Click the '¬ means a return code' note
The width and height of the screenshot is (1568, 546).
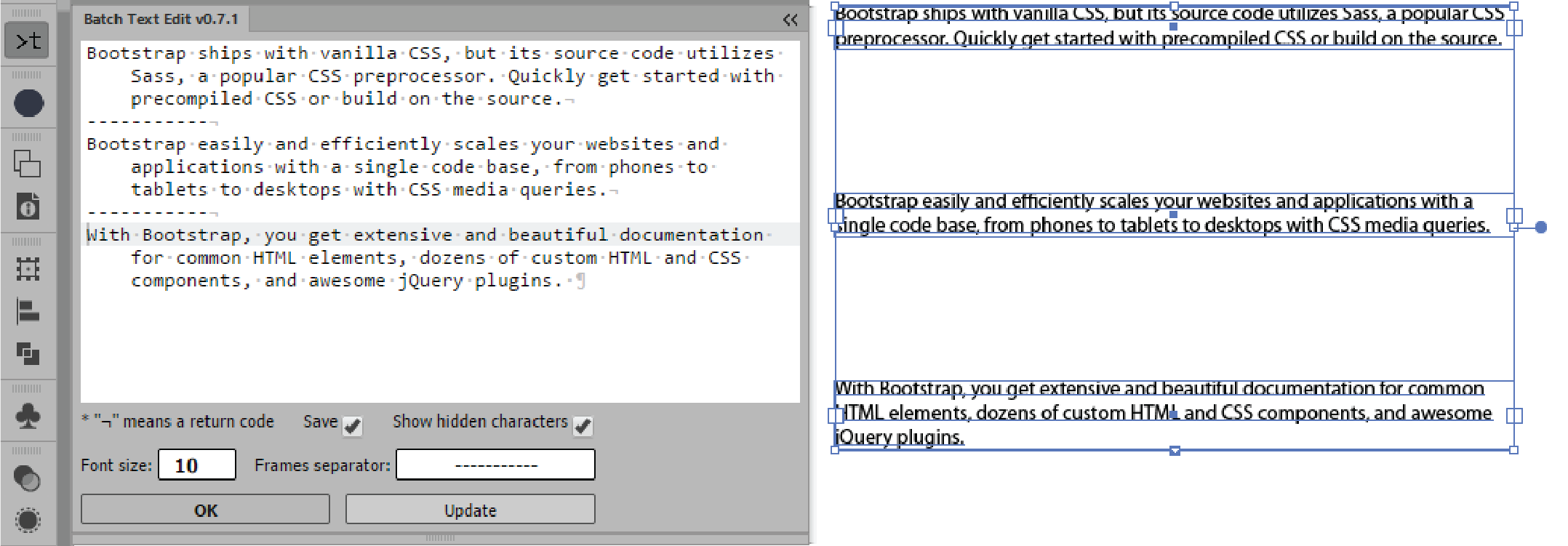[x=178, y=422]
